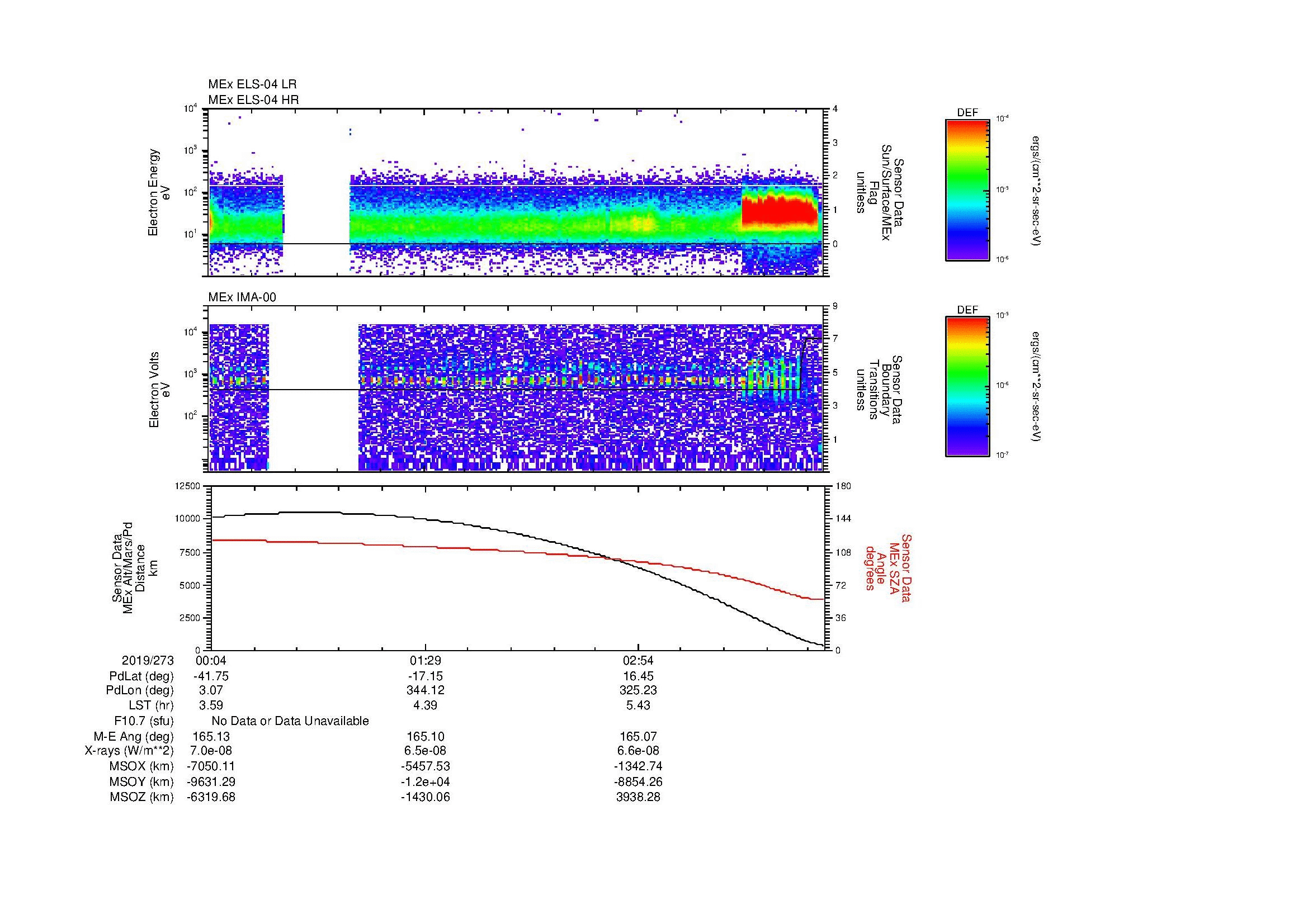Click the 'Electron Energy eV' axis label

[159, 192]
